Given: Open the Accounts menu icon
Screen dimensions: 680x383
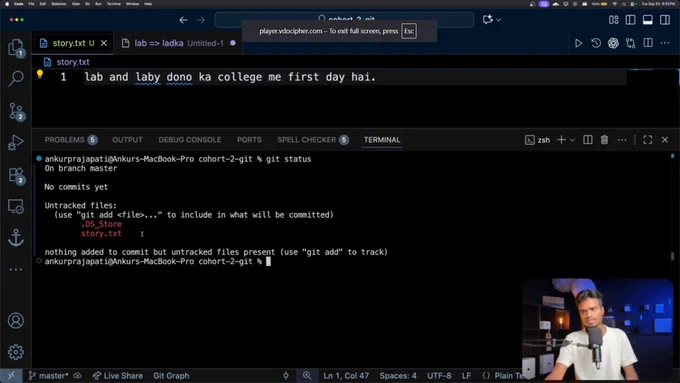Looking at the screenshot, I should [x=16, y=321].
